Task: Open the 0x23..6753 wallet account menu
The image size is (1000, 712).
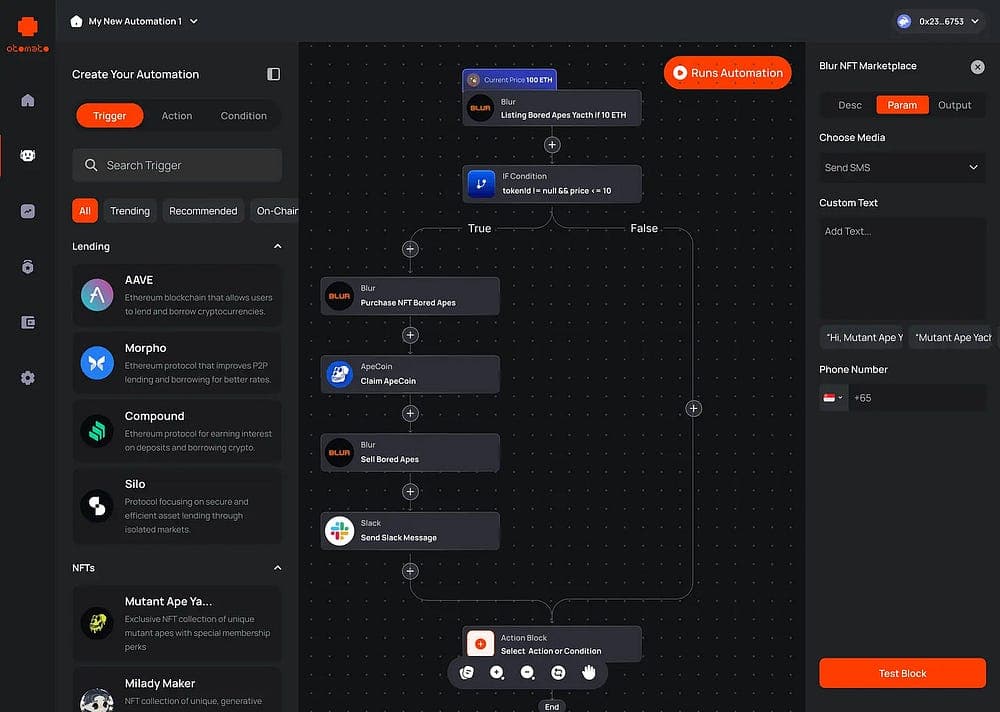Action: [938, 21]
